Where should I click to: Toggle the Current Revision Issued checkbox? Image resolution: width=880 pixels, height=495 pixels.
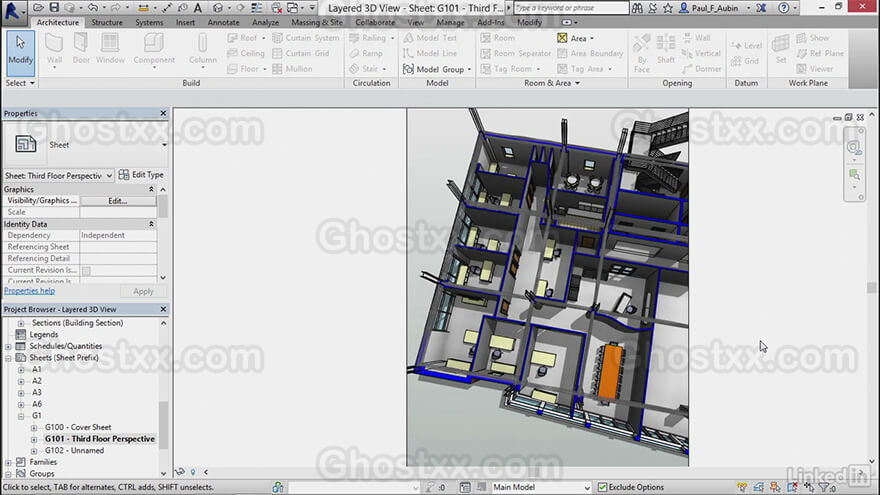86,271
